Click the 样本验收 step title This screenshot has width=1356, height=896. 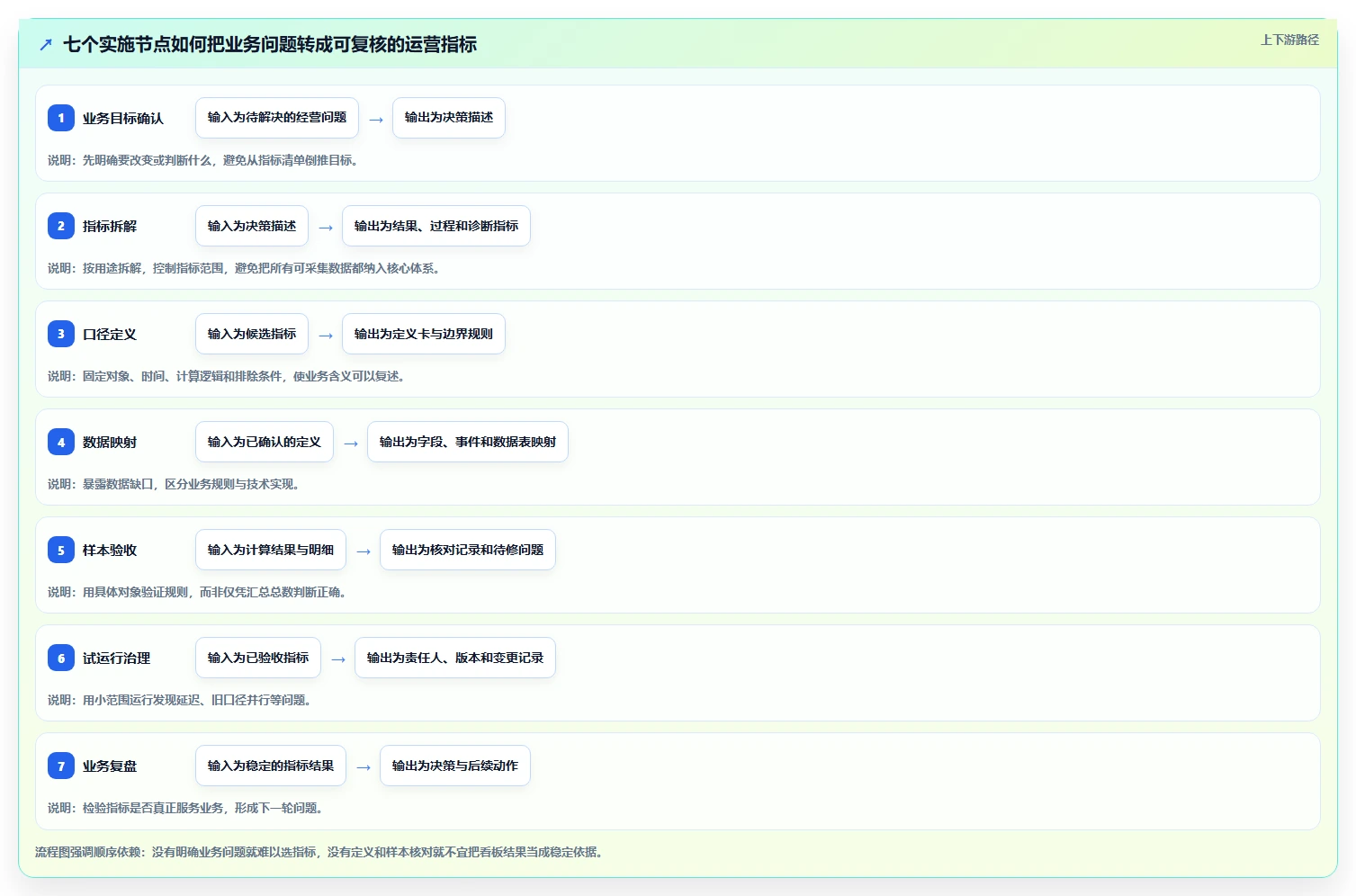(x=110, y=550)
